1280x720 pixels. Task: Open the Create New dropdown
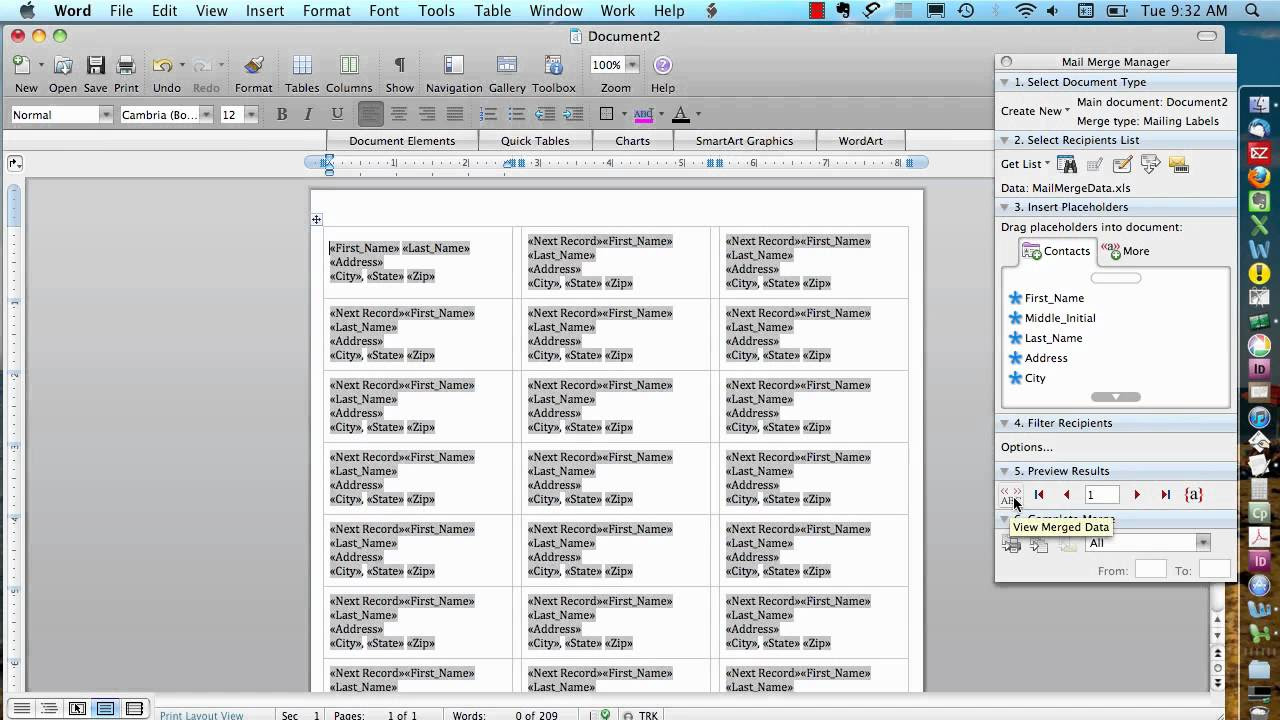click(x=1033, y=111)
